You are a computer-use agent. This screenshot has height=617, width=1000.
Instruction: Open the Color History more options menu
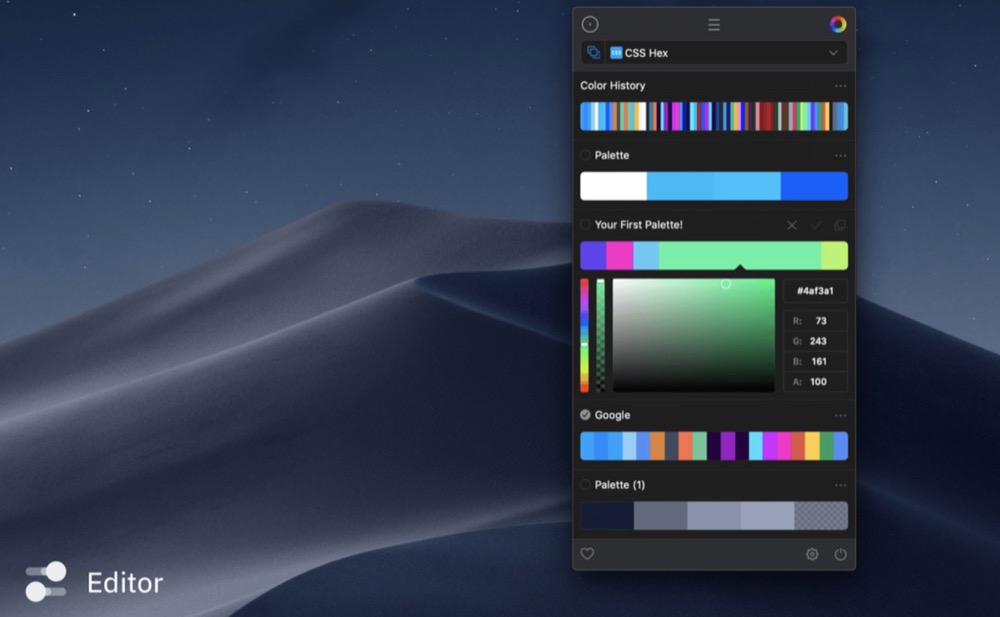point(840,86)
